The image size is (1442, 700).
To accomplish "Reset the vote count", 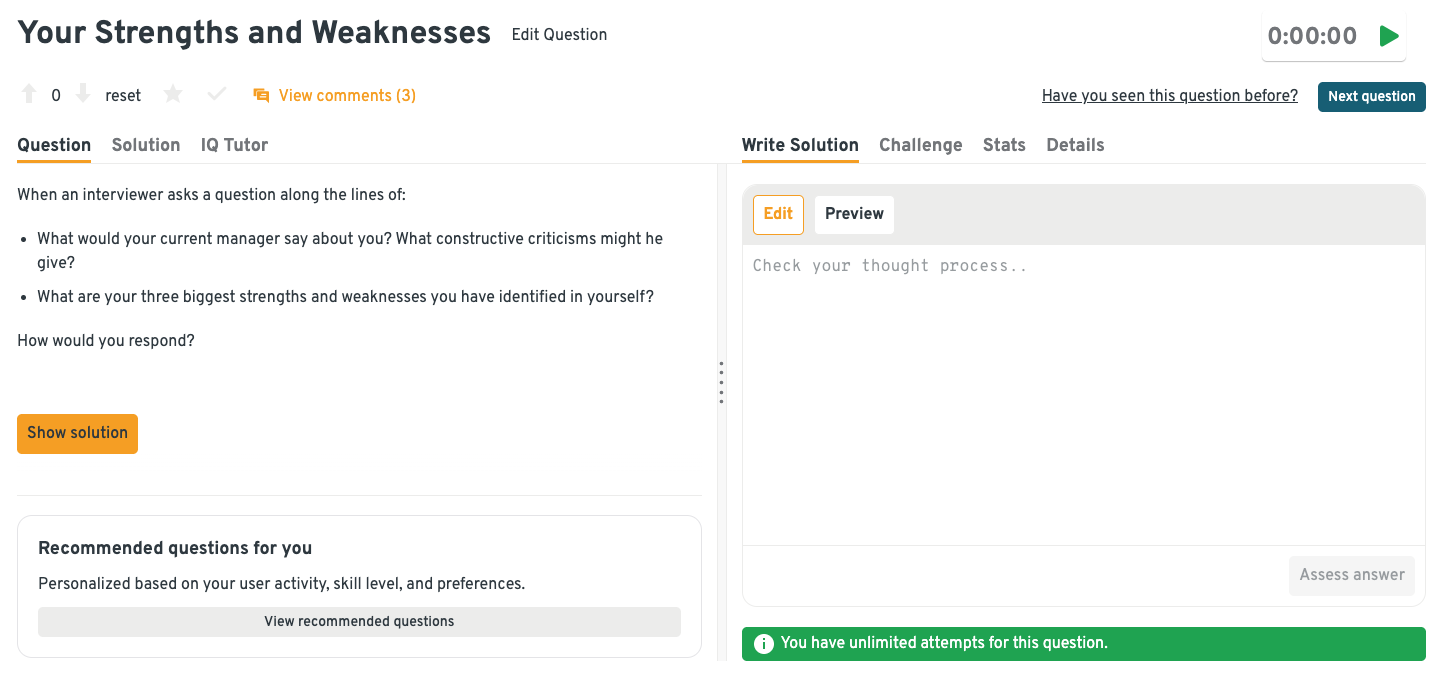I will 123,96.
